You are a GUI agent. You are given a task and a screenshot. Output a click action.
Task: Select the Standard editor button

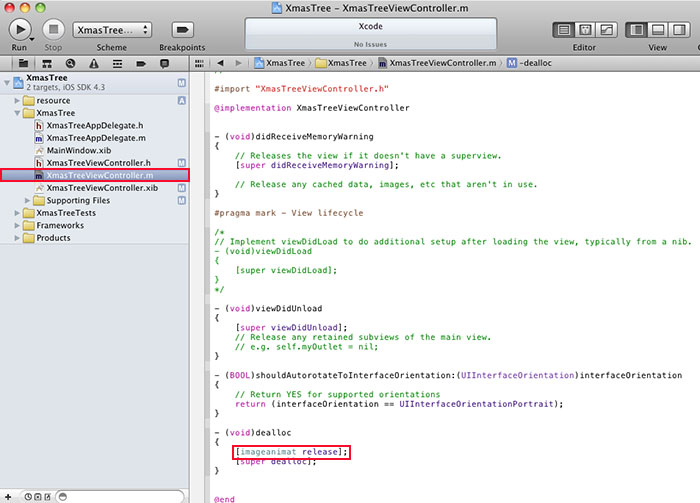(564, 30)
